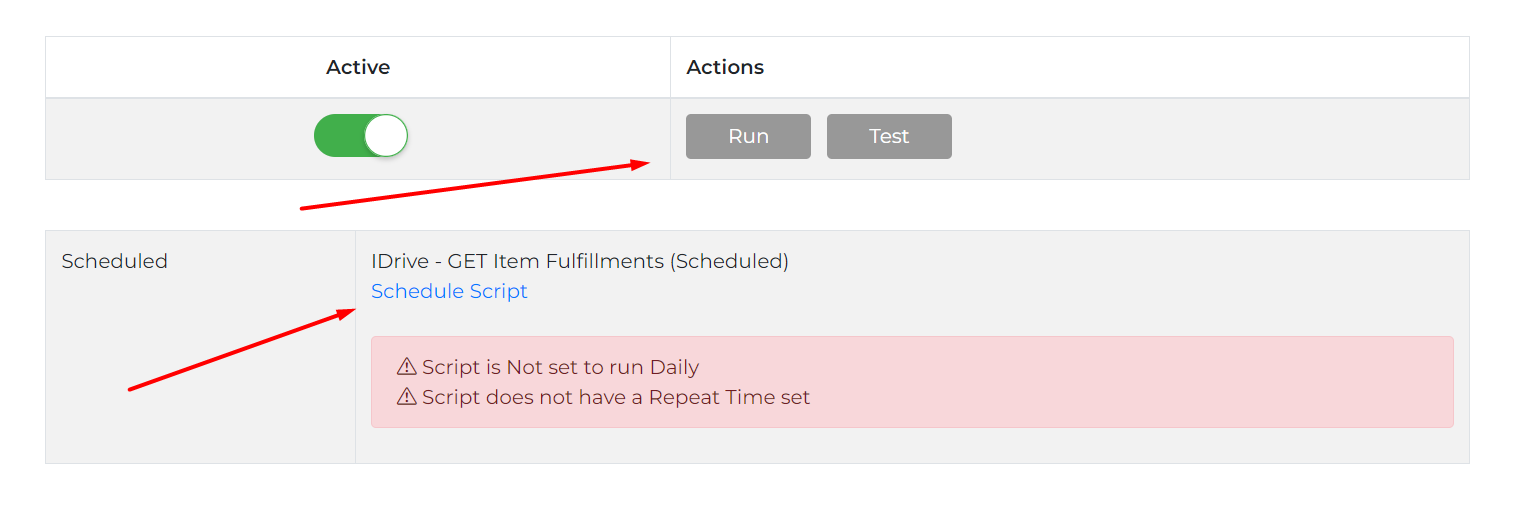1519x507 pixels.
Task: Click the green track of the Active toggle
Action: click(x=337, y=136)
